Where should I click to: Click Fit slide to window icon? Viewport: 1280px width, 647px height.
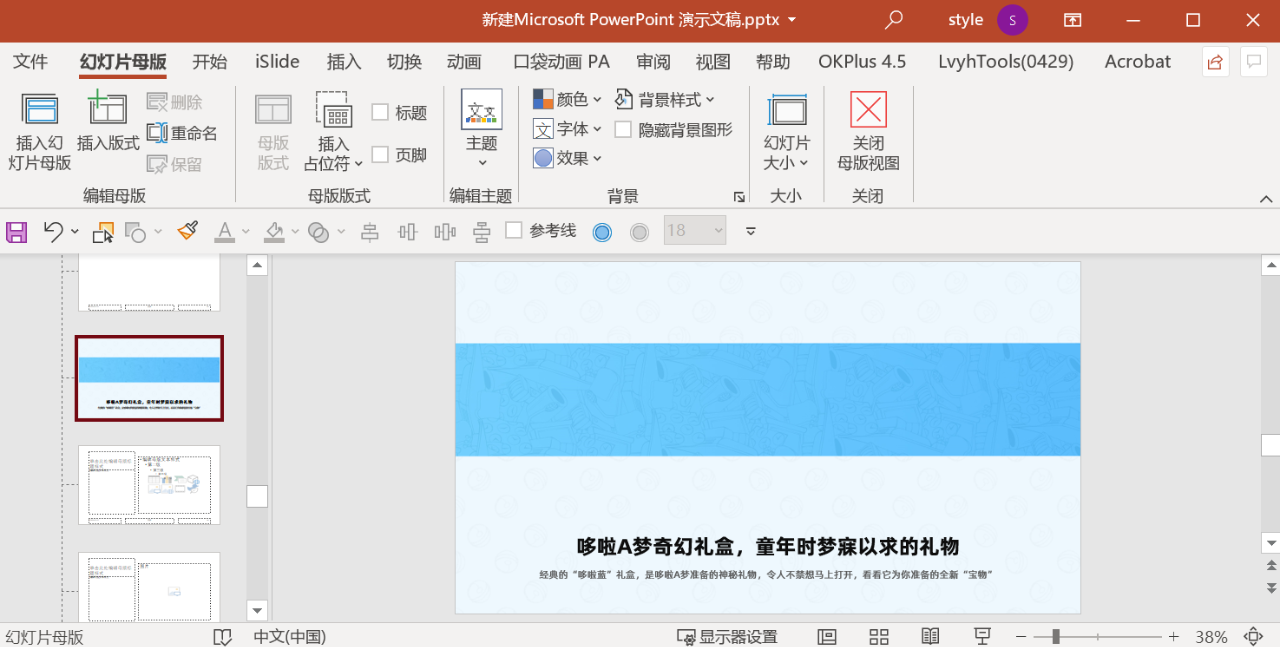click(x=1253, y=637)
